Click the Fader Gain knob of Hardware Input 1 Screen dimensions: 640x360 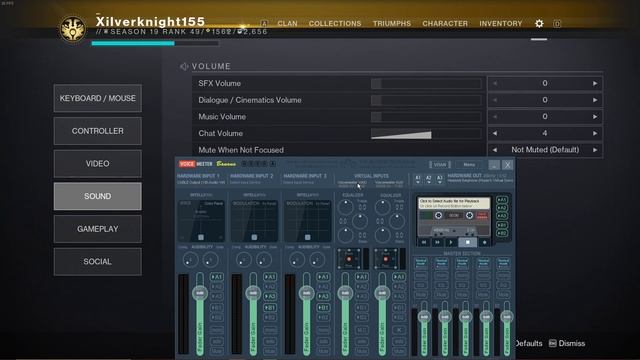(200, 293)
